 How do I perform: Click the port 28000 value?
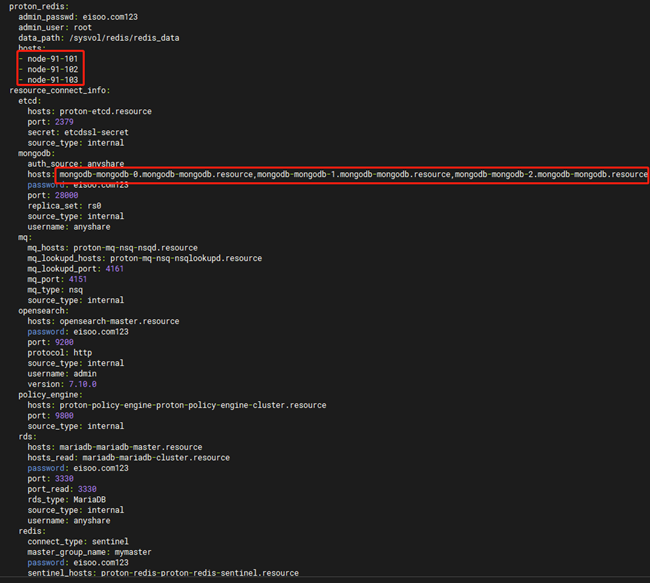pos(66,195)
